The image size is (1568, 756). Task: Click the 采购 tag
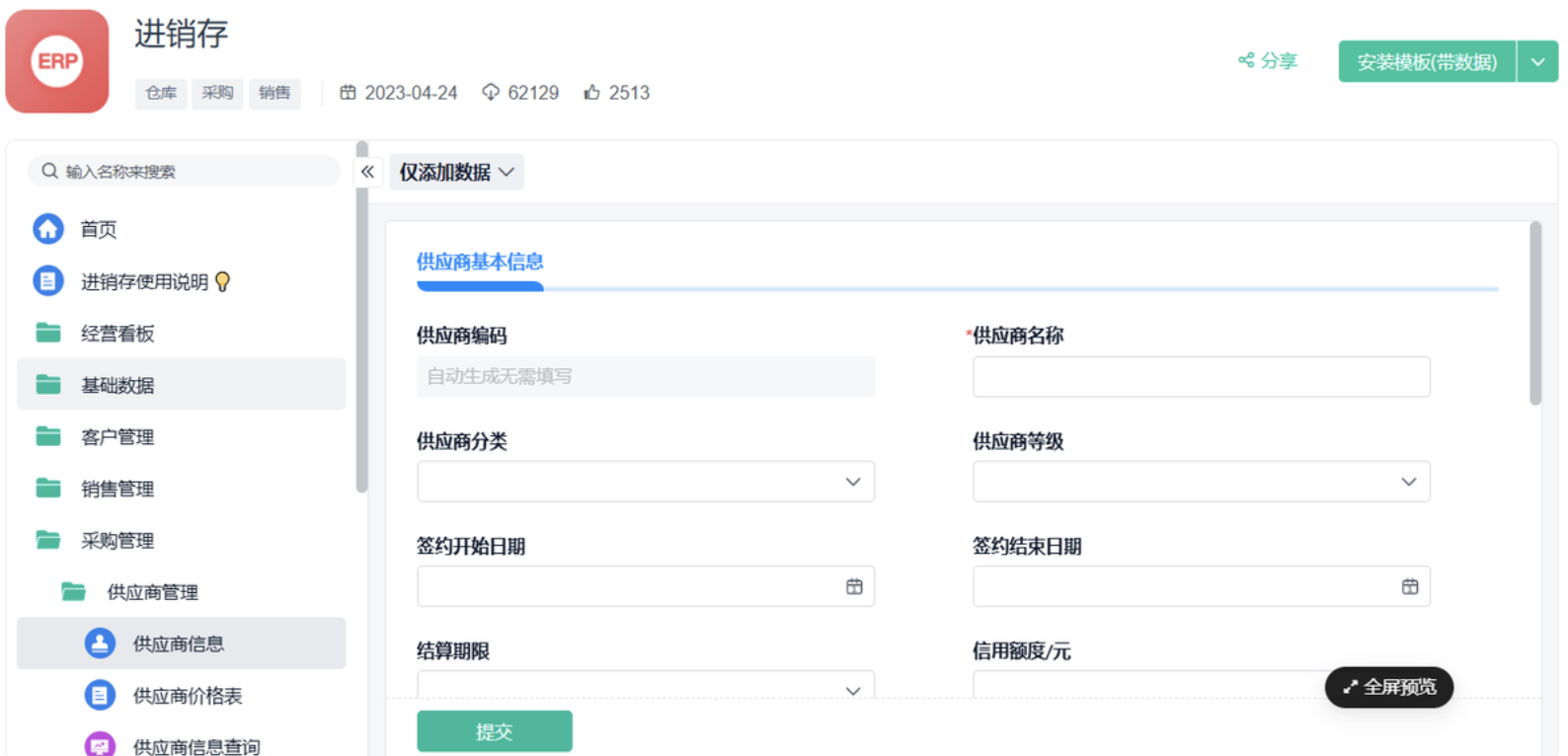coord(217,93)
